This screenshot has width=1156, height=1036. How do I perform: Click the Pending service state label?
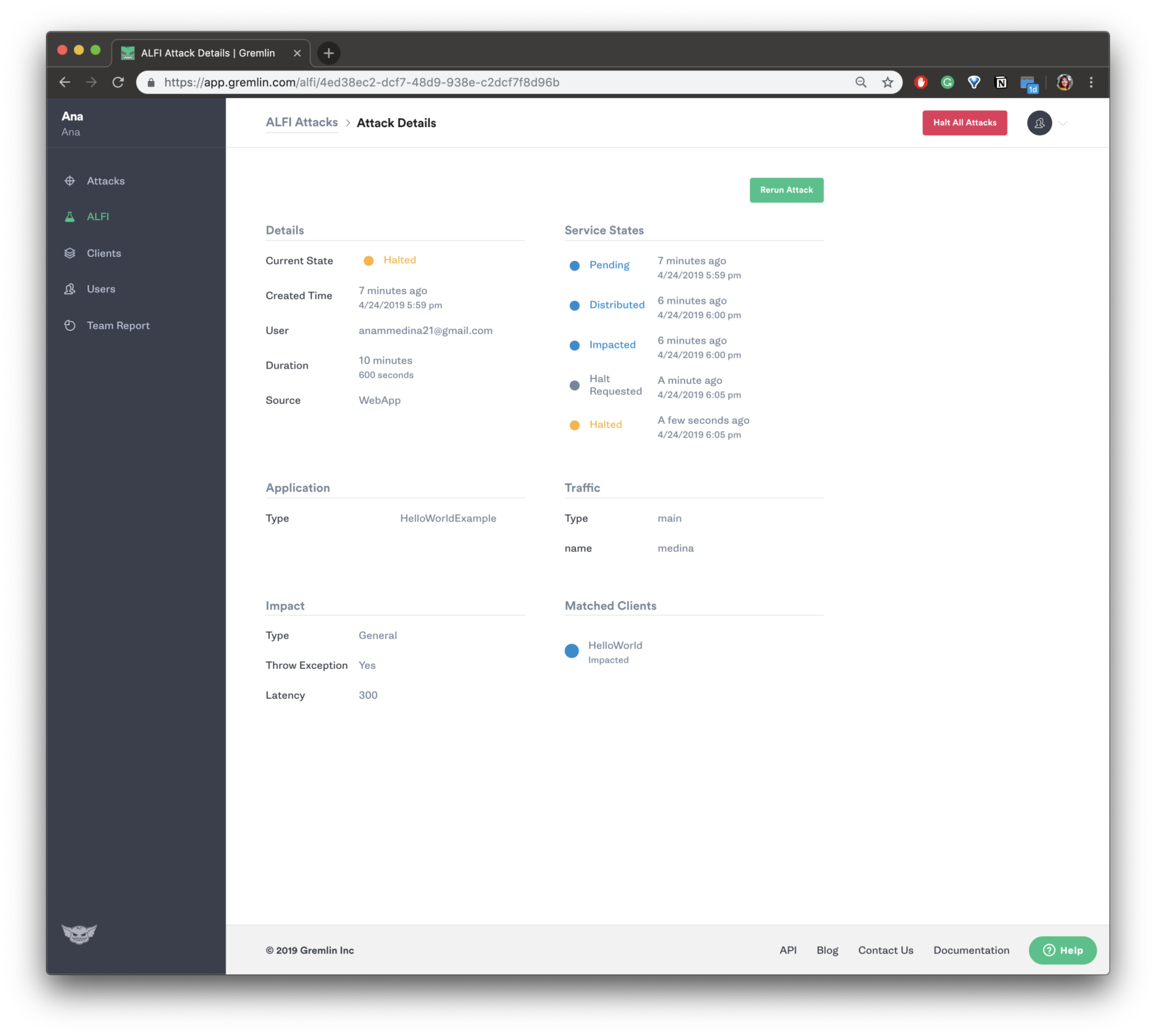coord(609,265)
